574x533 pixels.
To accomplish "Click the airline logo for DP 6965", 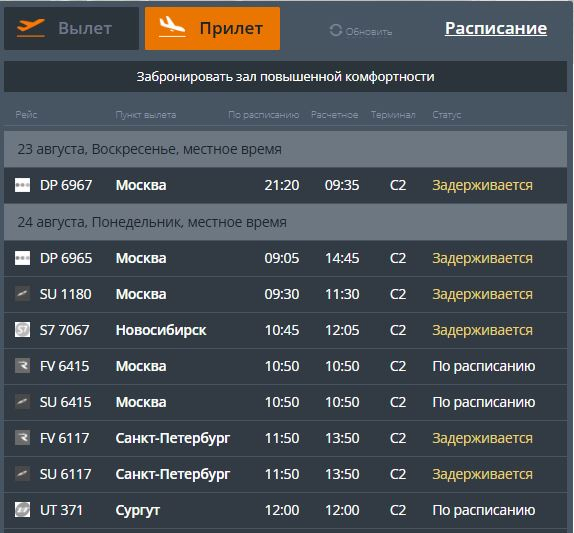I will tap(22, 258).
